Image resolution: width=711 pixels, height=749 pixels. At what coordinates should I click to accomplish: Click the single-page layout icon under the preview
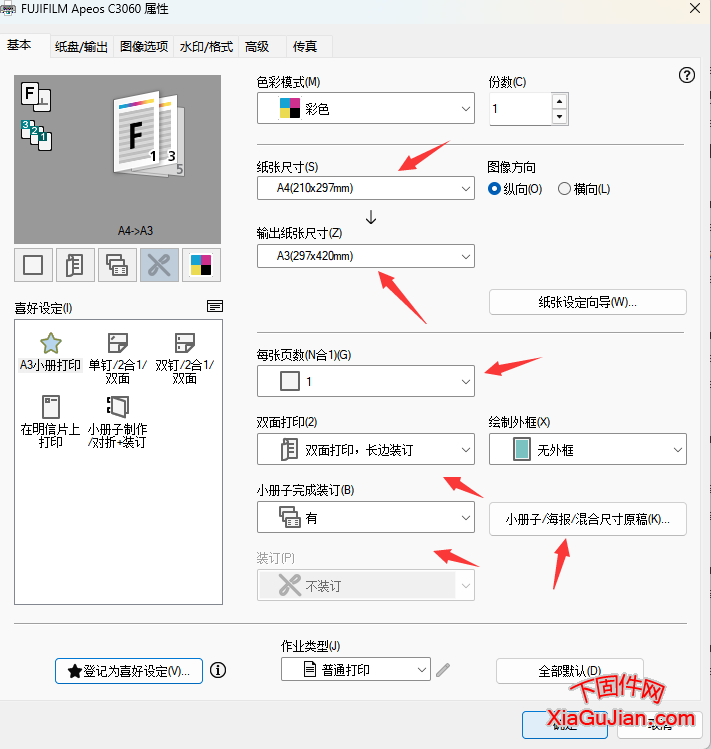[33, 265]
